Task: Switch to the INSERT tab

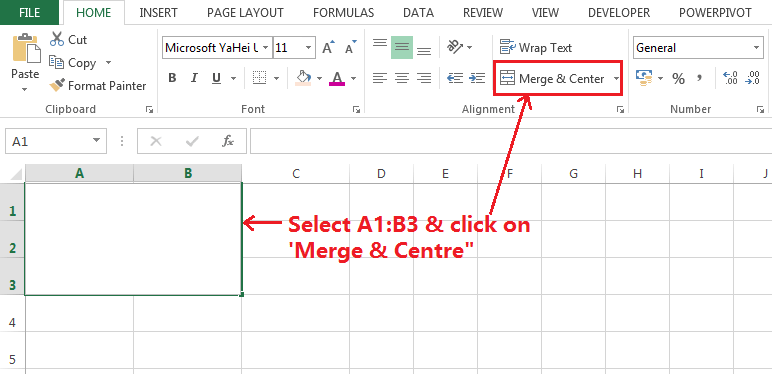Action: coord(160,12)
